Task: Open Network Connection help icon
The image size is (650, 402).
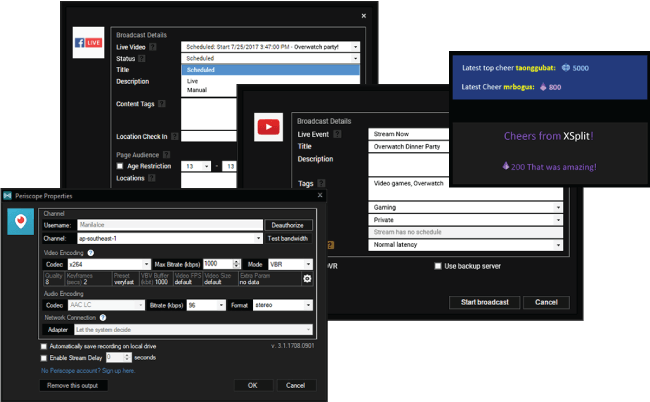Action: (103, 317)
